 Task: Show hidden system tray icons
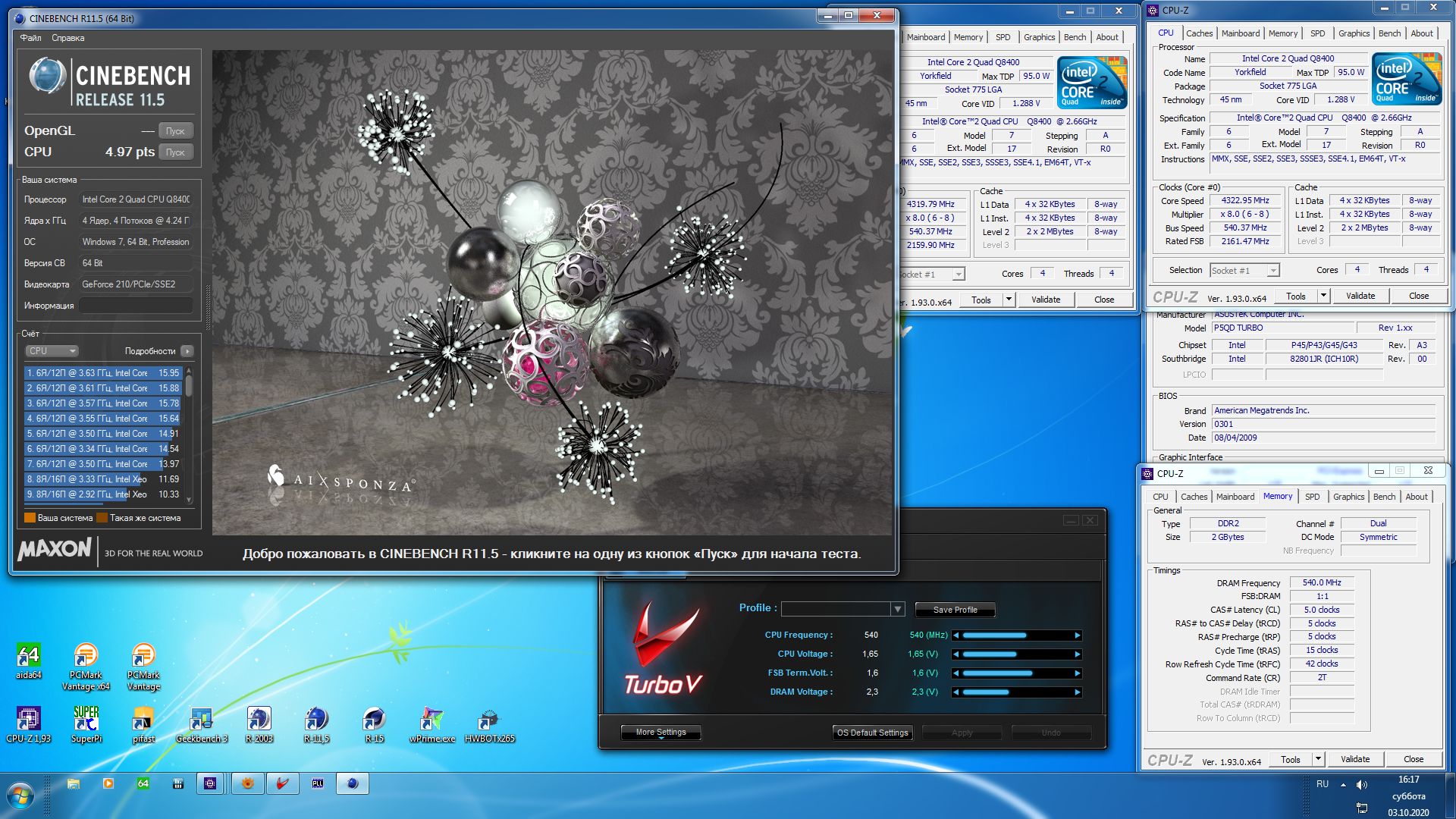[x=1343, y=784]
